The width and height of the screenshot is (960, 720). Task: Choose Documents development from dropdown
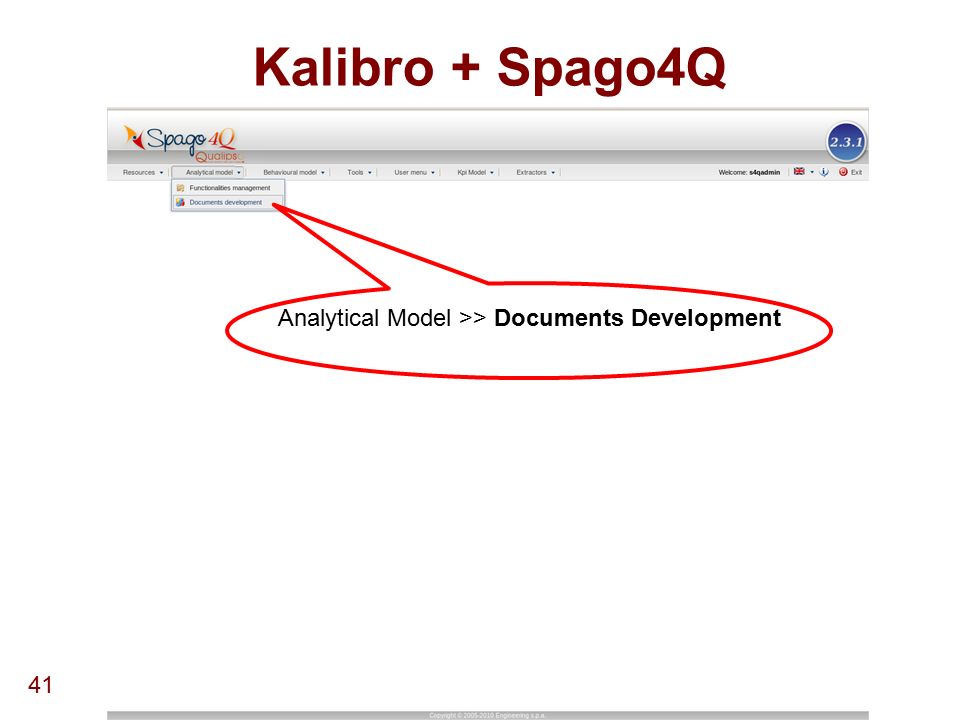click(228, 202)
